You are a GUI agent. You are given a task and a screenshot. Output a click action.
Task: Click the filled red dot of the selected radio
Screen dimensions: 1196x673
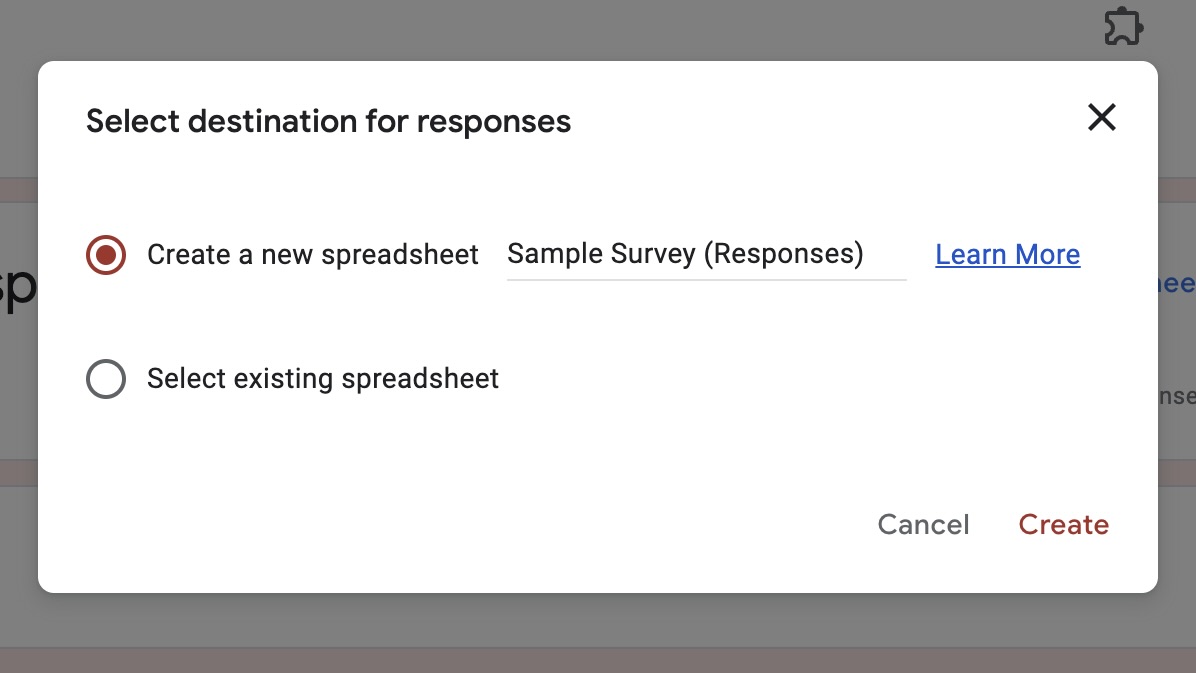[x=106, y=255]
